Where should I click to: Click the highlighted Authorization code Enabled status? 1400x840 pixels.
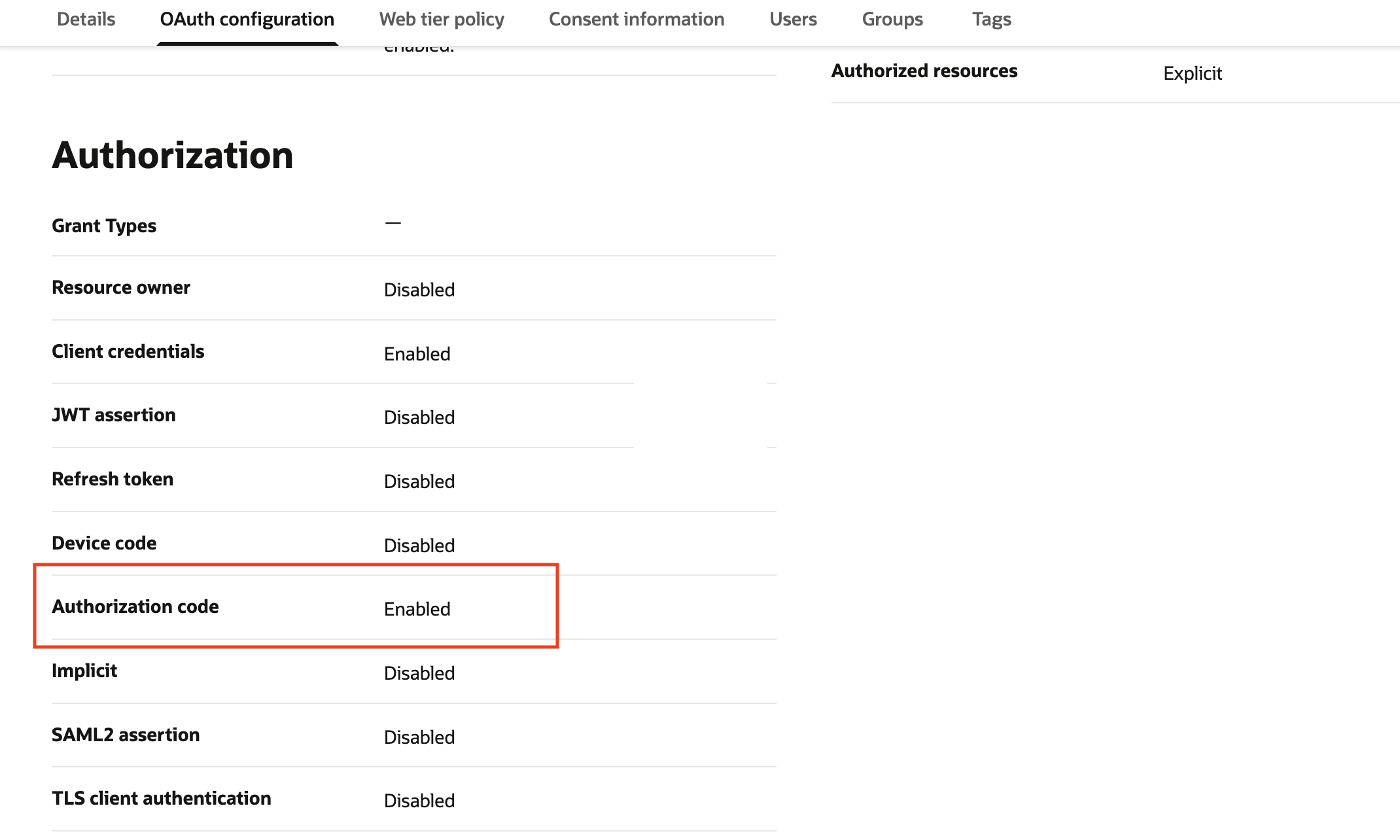[417, 608]
